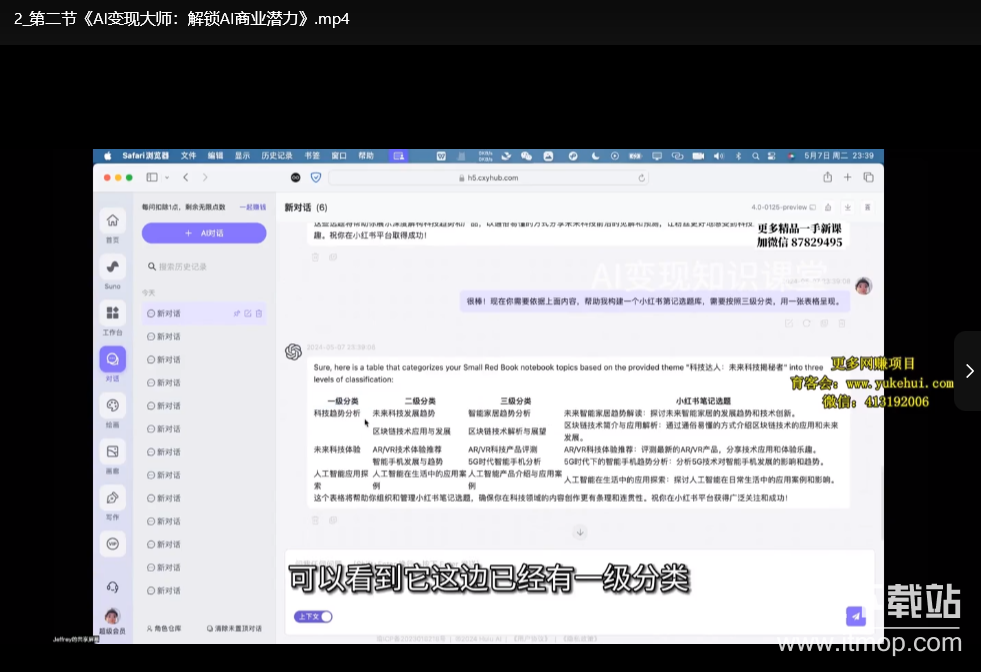This screenshot has width=981, height=672.
Task: Open the VIP badge icon in sidebar
Action: (x=113, y=544)
